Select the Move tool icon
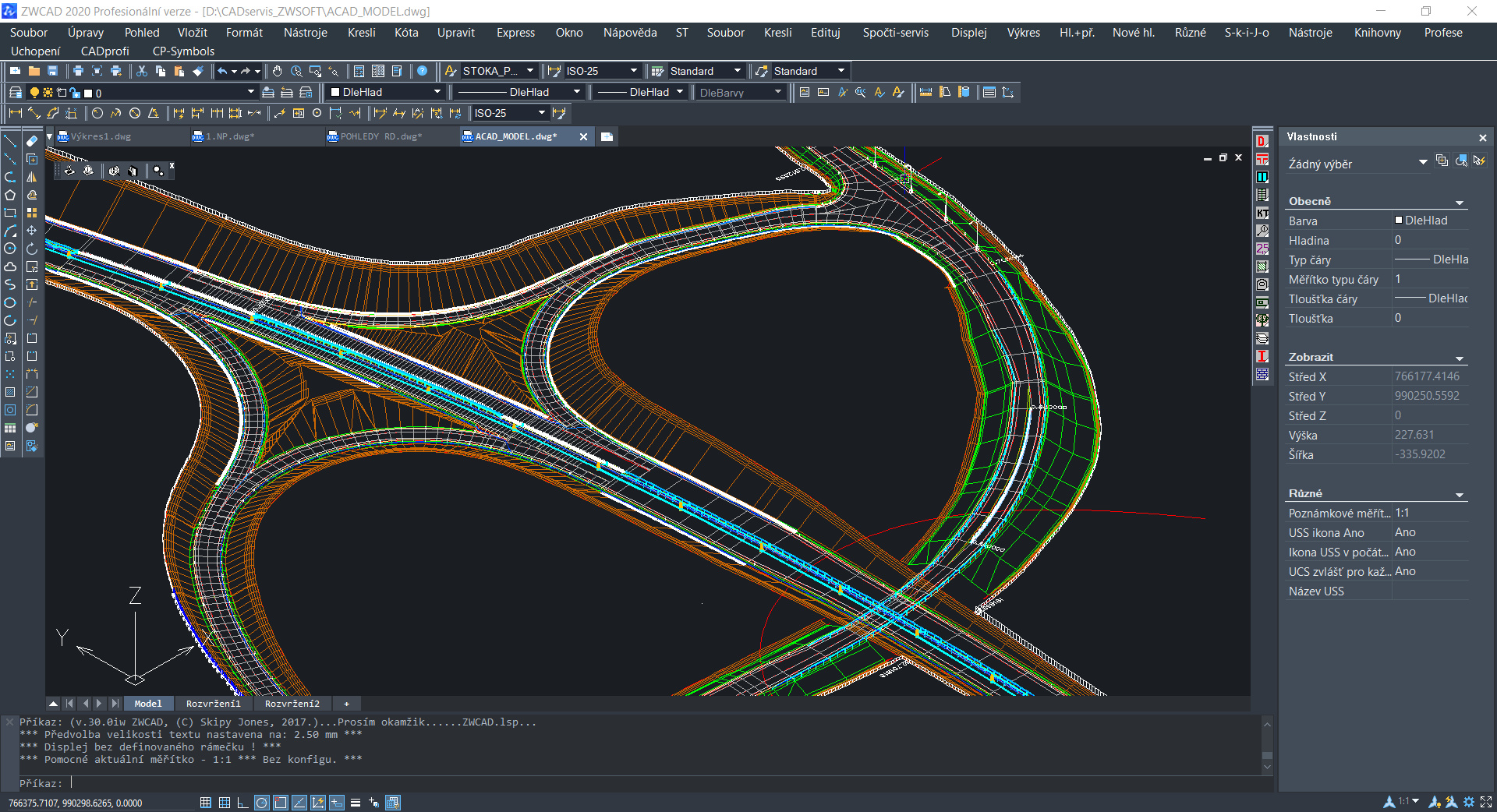 32,231
